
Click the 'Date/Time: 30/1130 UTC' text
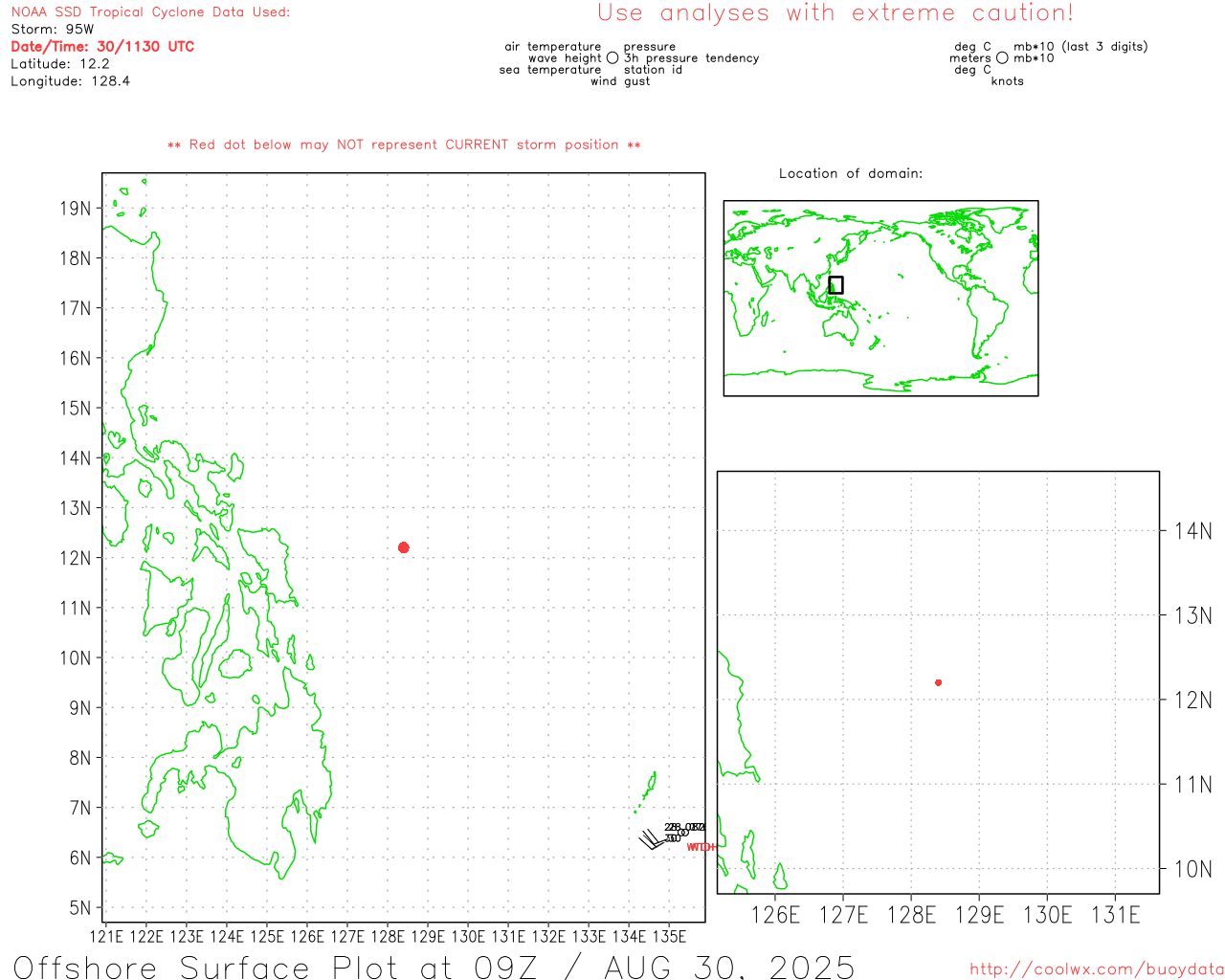pyautogui.click(x=102, y=47)
